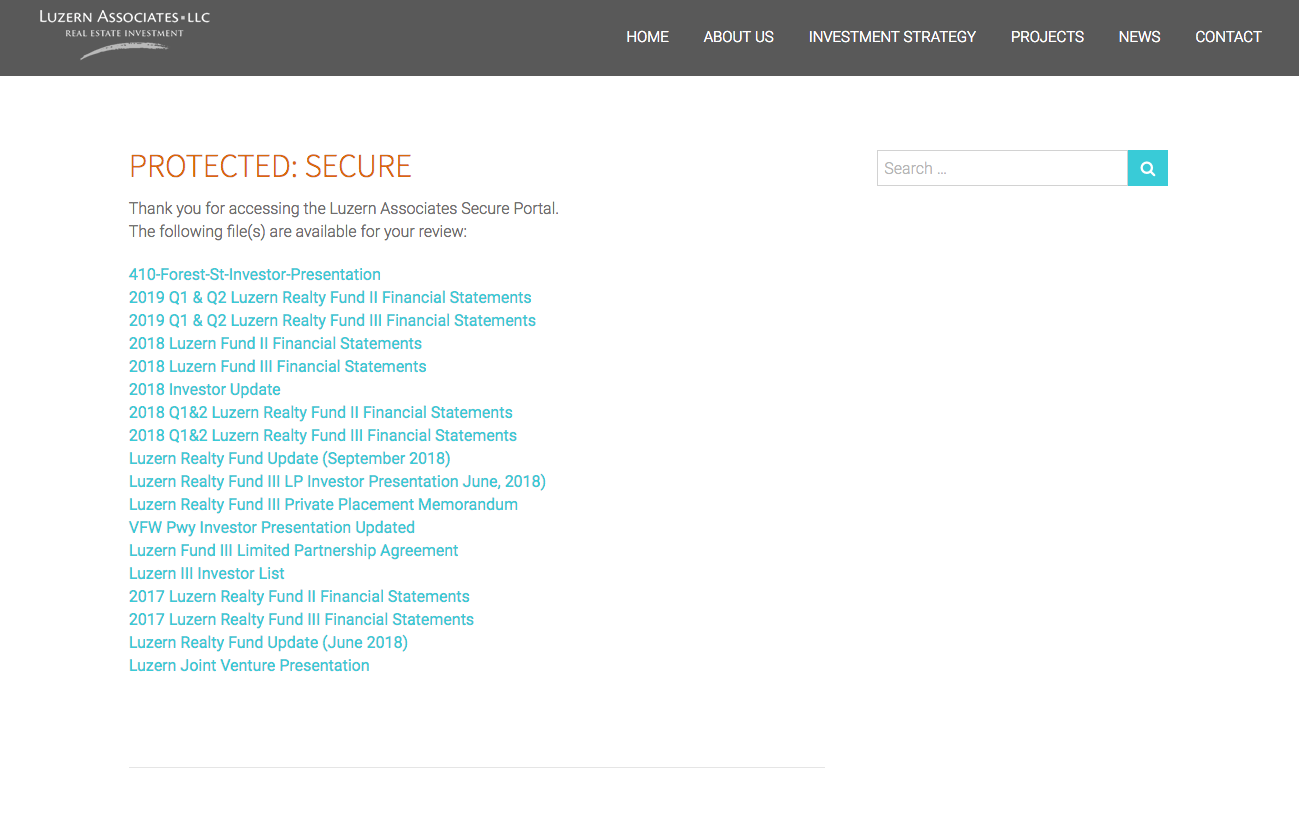View the Luzern III Investor List

pos(207,573)
